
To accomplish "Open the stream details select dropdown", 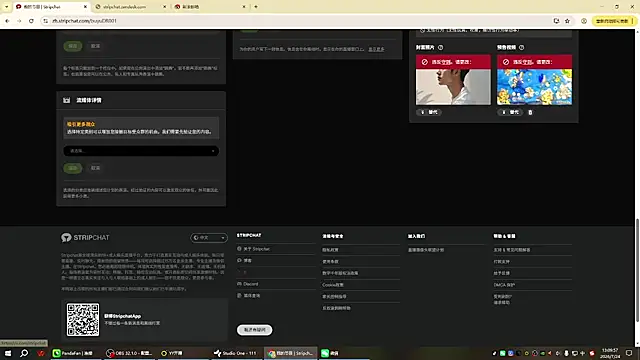I will 141,151.
